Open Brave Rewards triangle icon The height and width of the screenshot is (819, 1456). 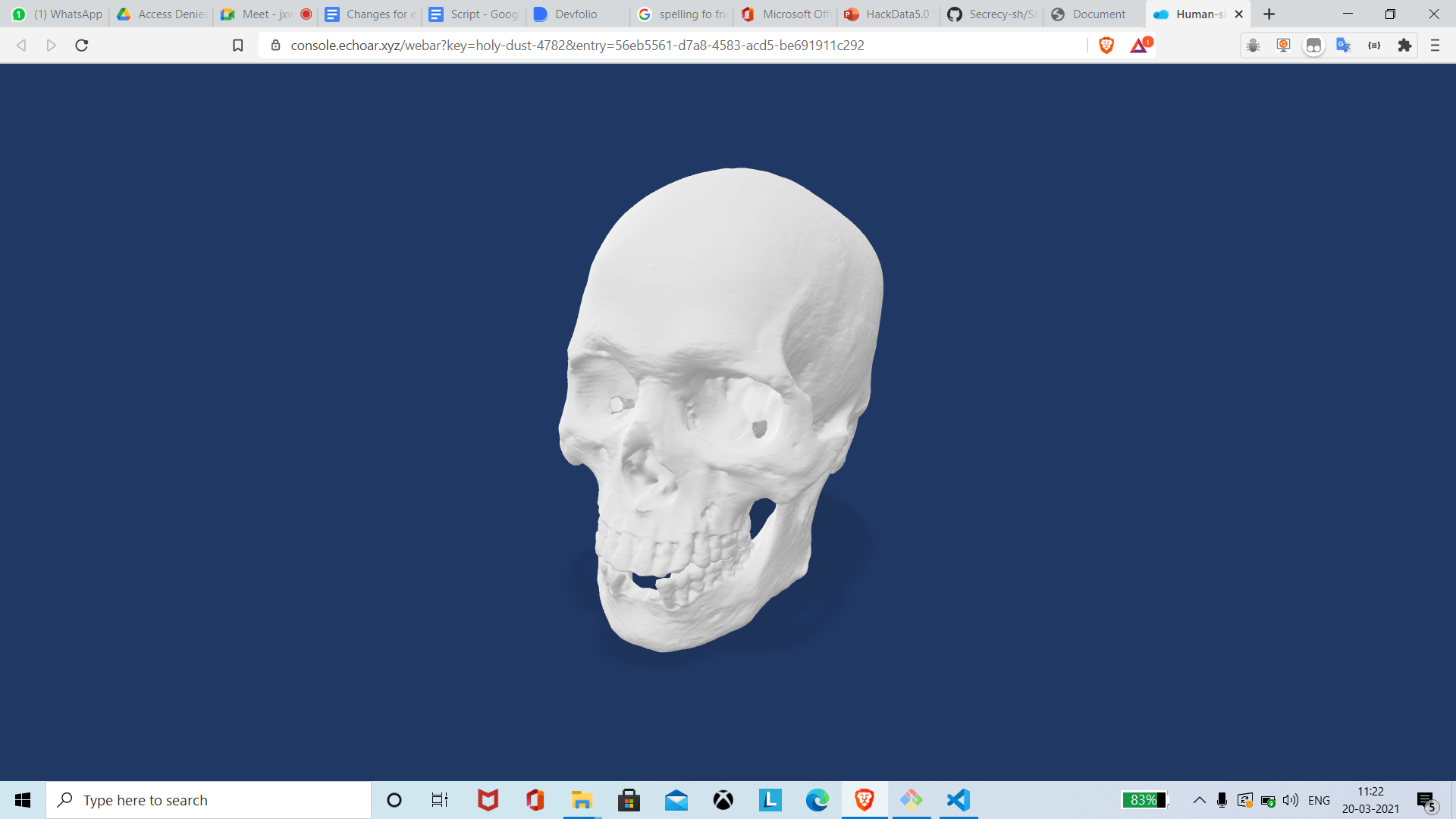click(1139, 45)
